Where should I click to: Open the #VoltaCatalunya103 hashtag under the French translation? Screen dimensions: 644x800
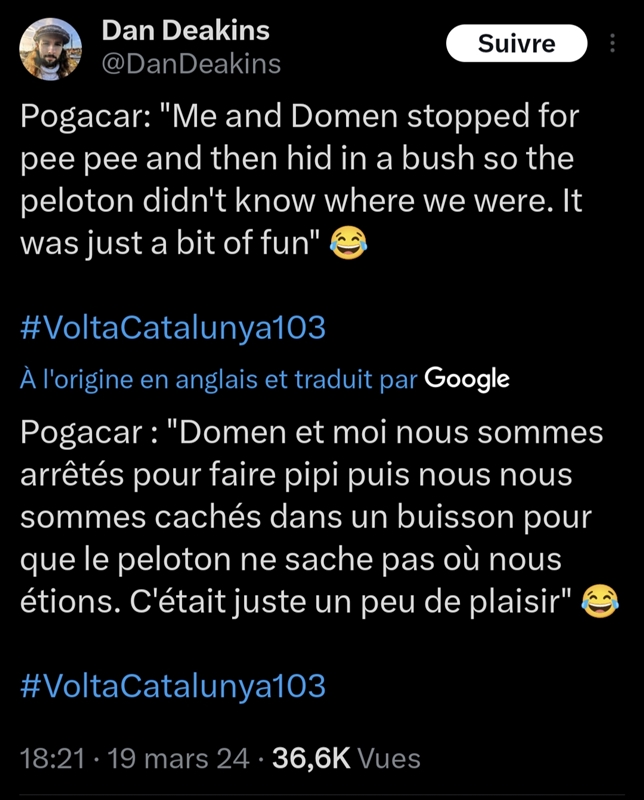click(x=173, y=685)
